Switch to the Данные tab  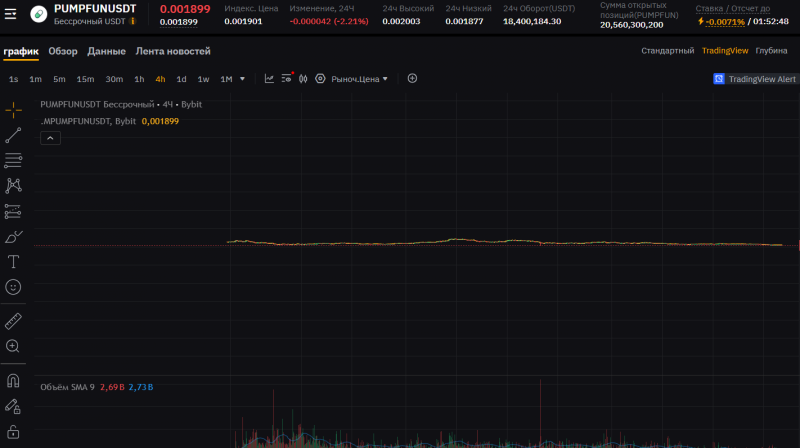(106, 51)
